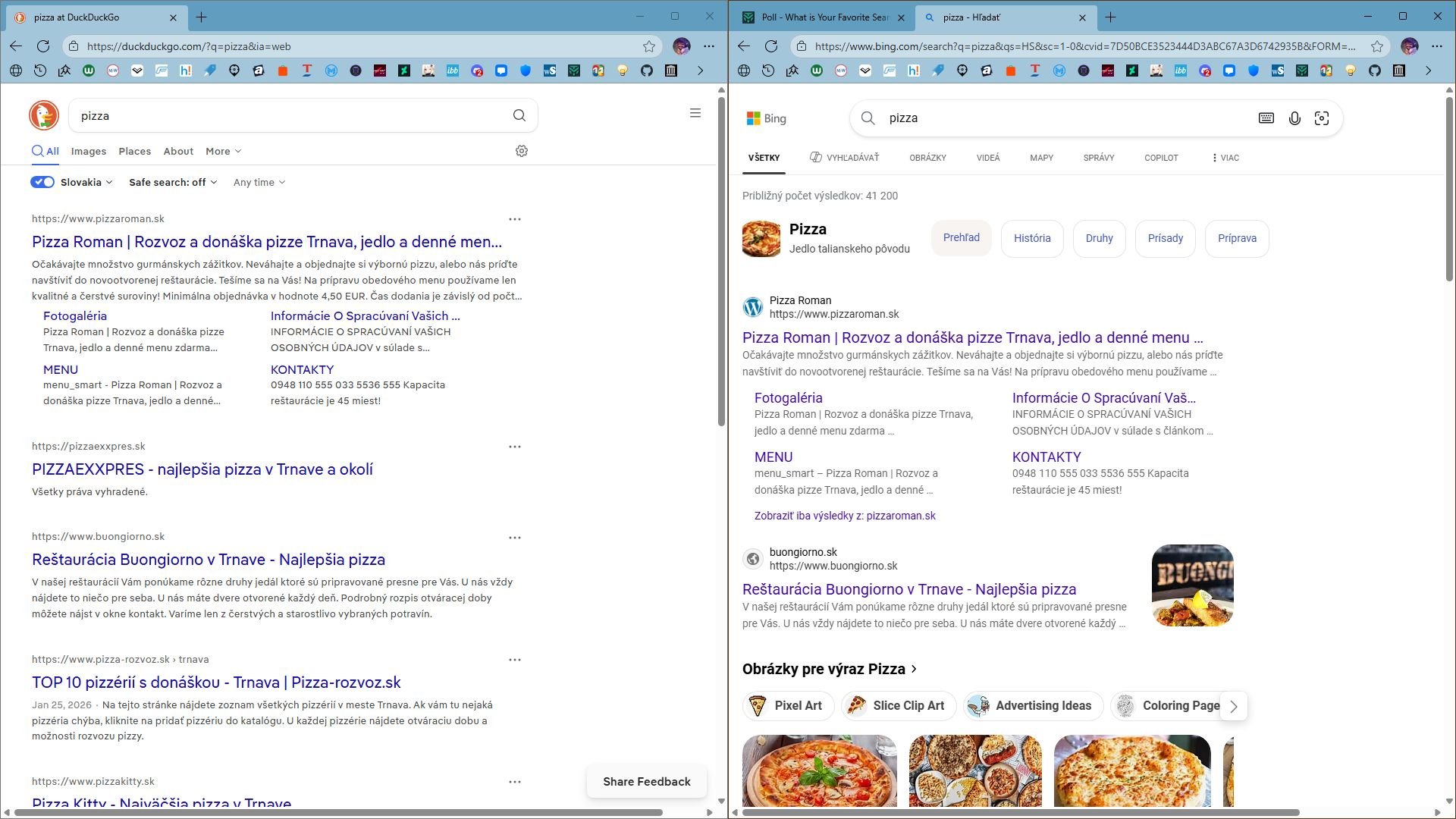Select the Prísady chip in Bing
1456x819 pixels.
[x=1166, y=238]
